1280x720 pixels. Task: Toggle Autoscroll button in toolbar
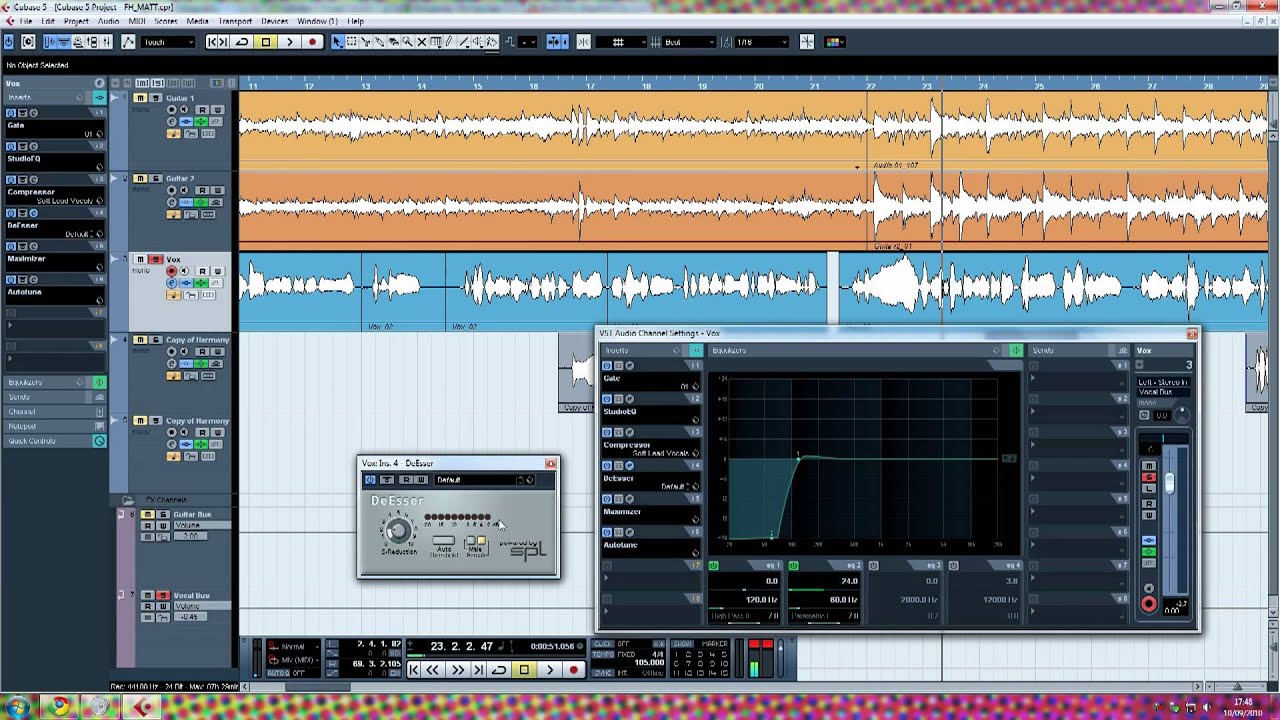click(x=556, y=42)
